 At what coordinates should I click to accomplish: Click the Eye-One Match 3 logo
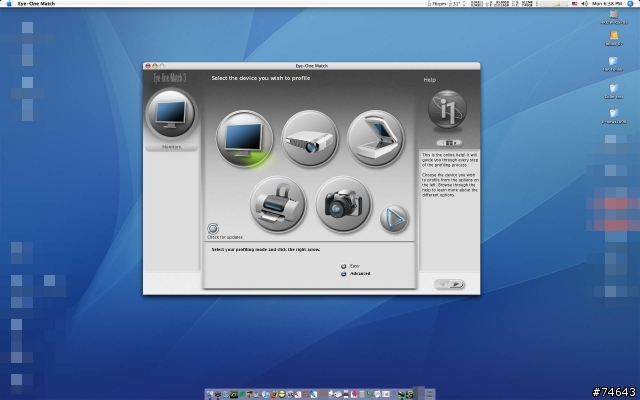click(x=170, y=78)
